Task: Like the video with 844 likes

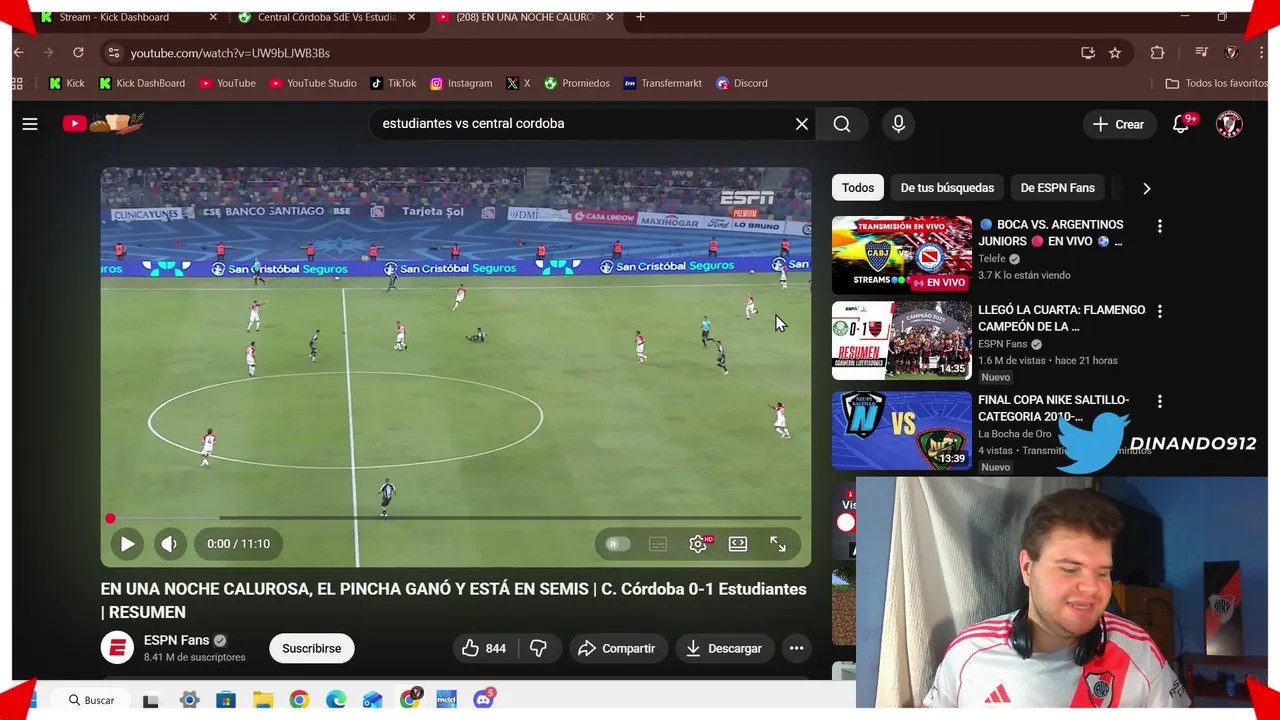Action: click(x=483, y=648)
